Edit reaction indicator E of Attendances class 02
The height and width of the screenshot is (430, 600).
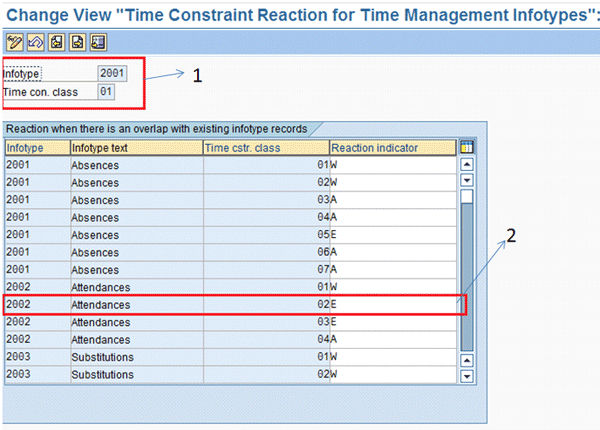tap(393, 305)
